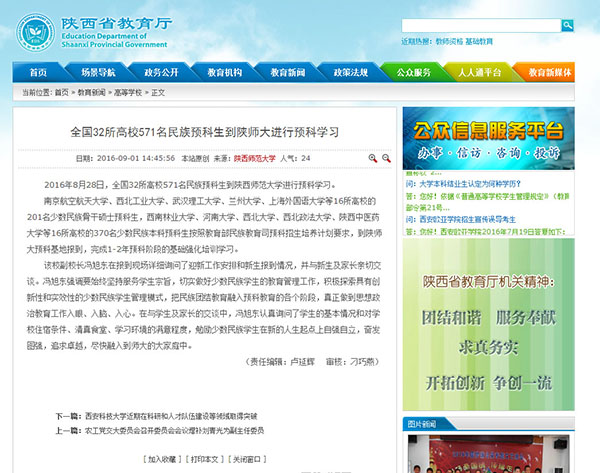The width and height of the screenshot is (600, 473).
Task: Click the zoom-out magnifier icon
Action: (385, 158)
